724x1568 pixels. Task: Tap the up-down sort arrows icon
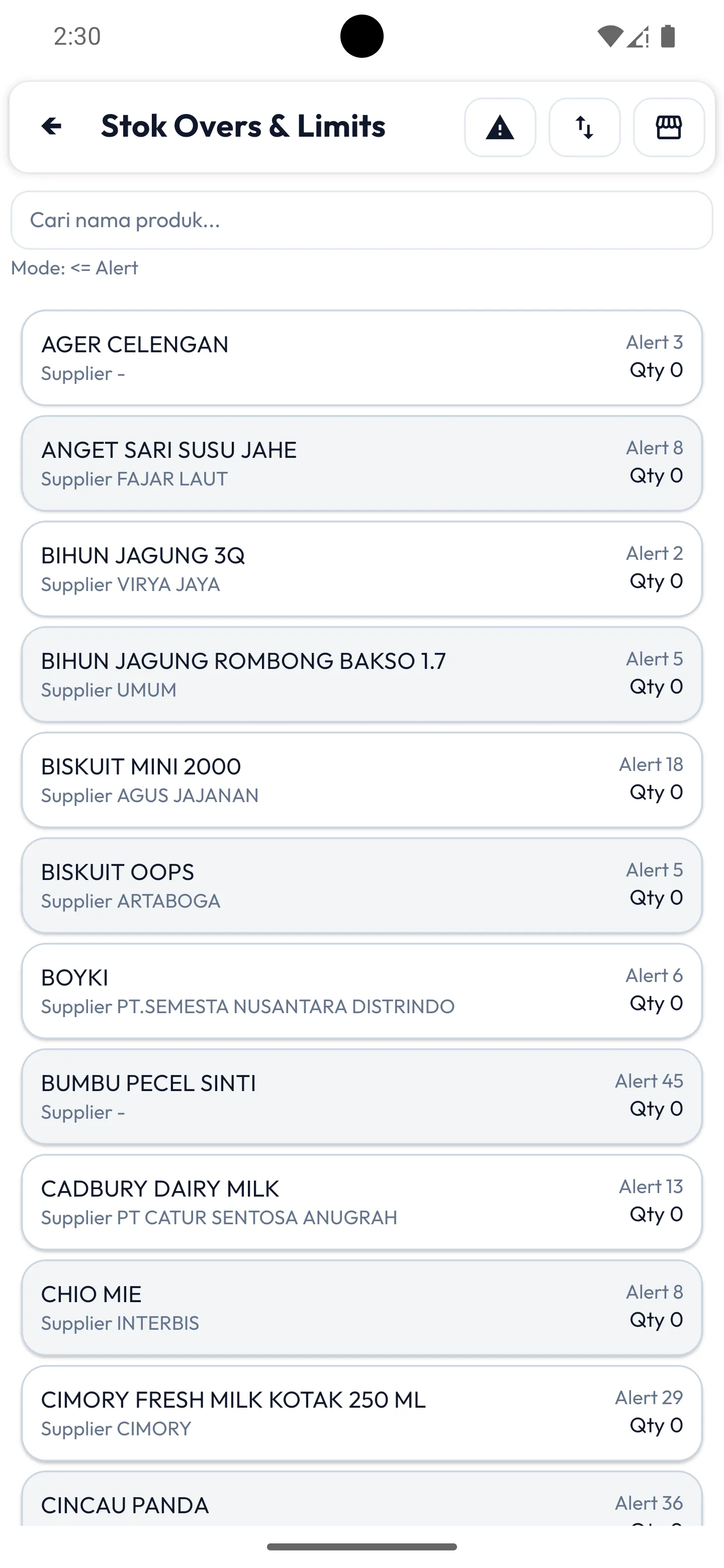click(585, 128)
